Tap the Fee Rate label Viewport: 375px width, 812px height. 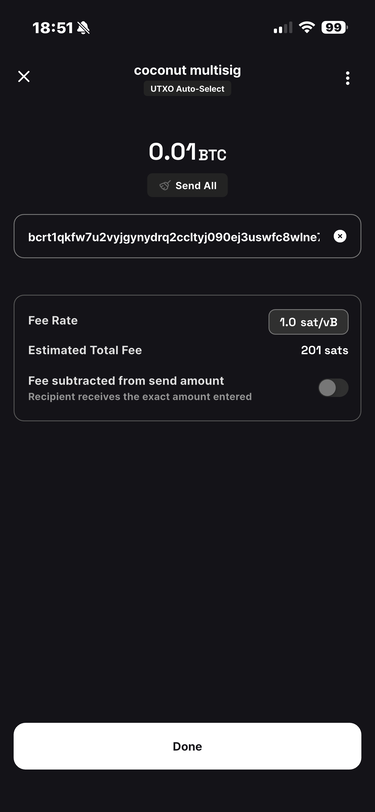[x=53, y=321]
